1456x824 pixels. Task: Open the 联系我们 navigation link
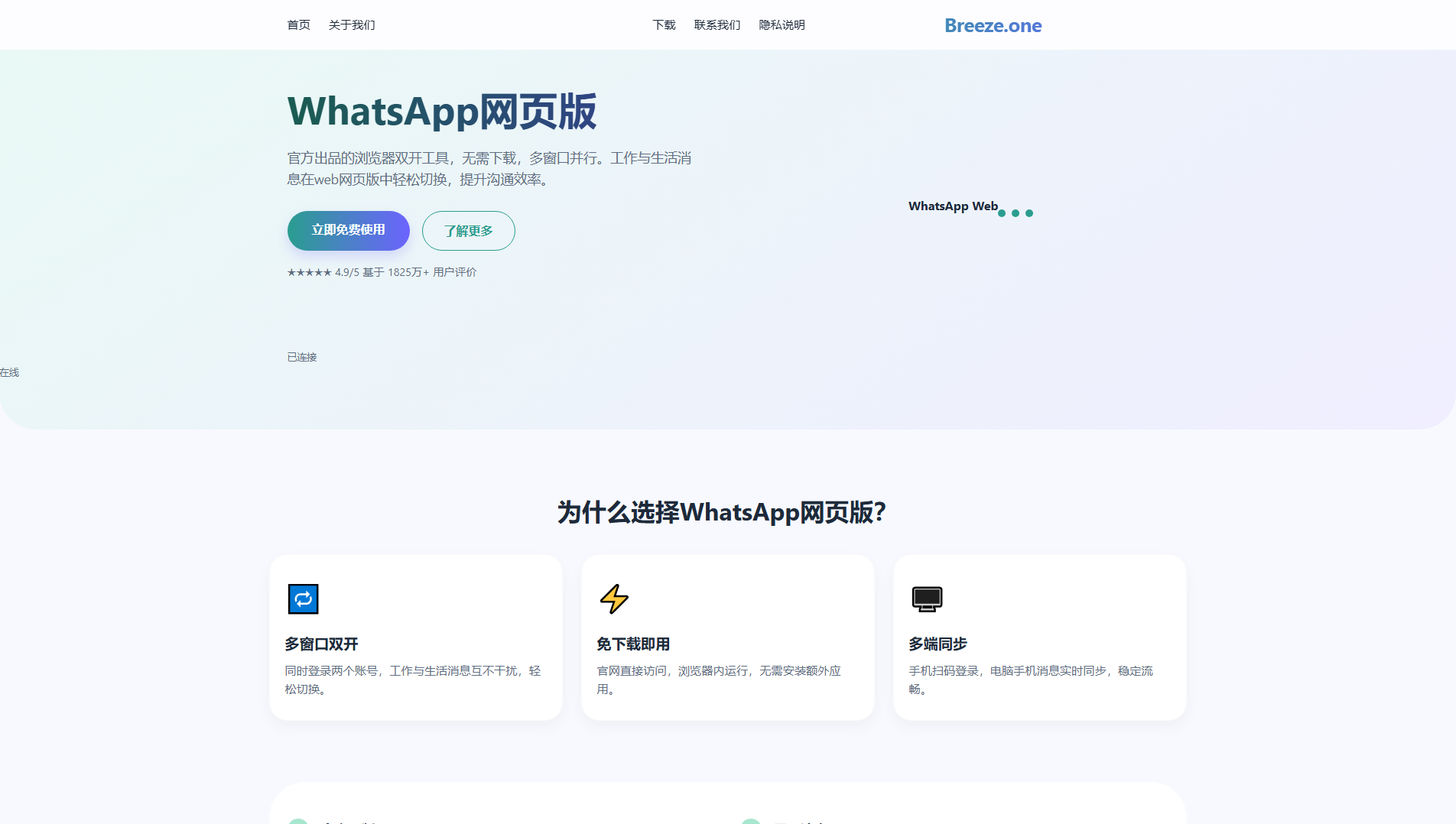(717, 25)
